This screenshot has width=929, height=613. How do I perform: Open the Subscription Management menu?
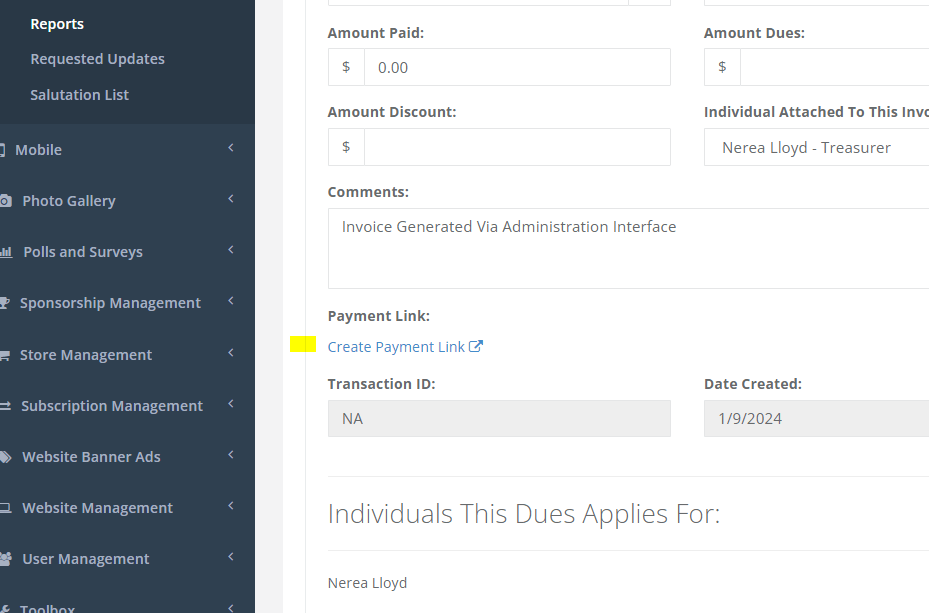112,406
